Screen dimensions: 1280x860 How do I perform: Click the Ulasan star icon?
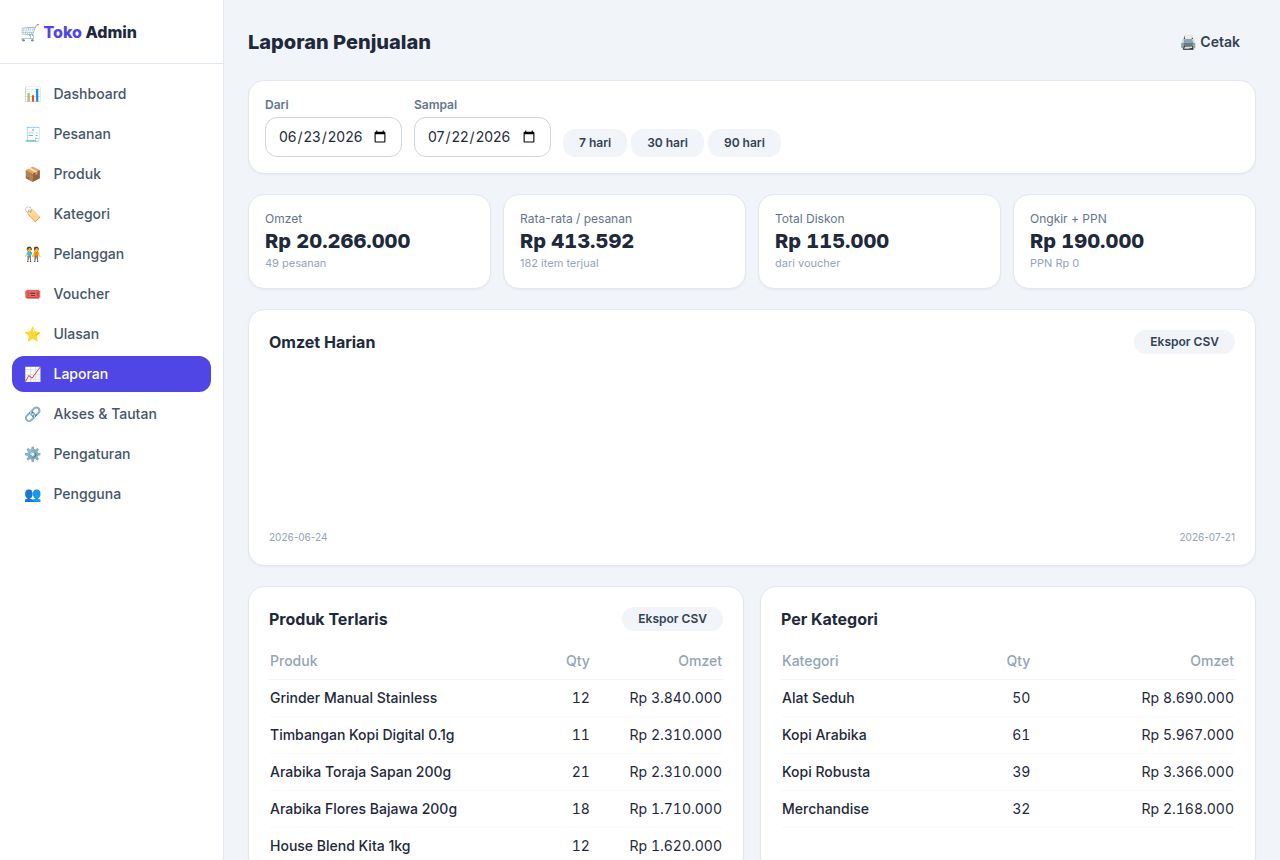[33, 334]
